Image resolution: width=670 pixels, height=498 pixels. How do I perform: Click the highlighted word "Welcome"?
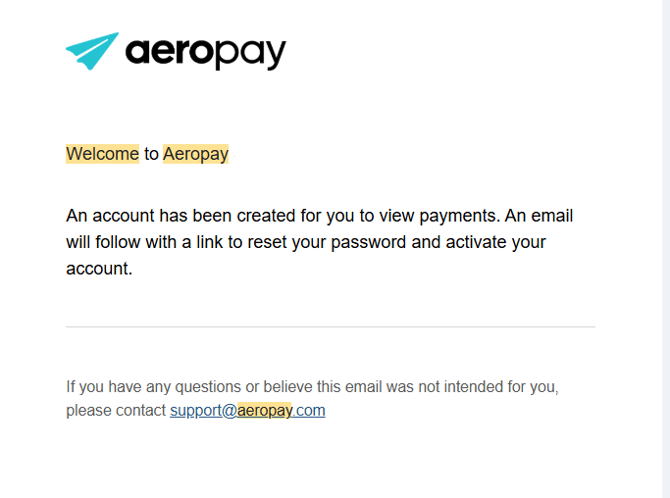102,154
